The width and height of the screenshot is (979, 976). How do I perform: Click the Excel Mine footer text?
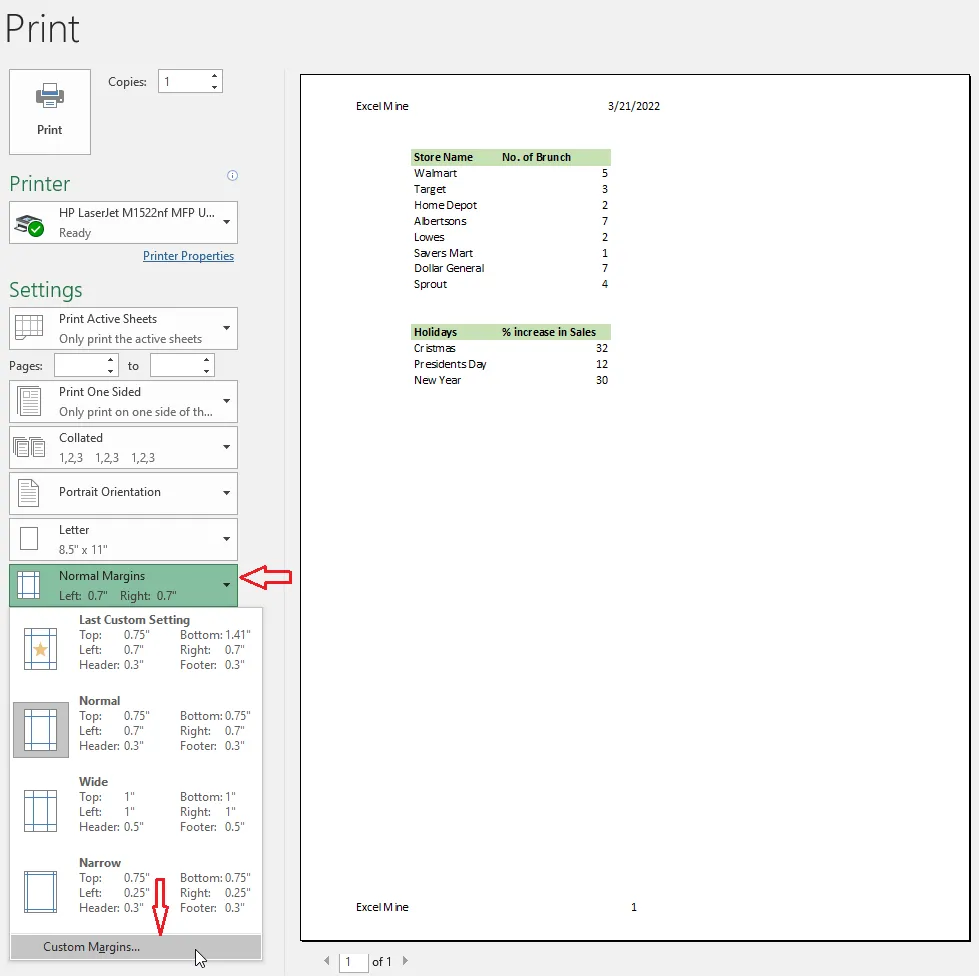pyautogui.click(x=382, y=907)
